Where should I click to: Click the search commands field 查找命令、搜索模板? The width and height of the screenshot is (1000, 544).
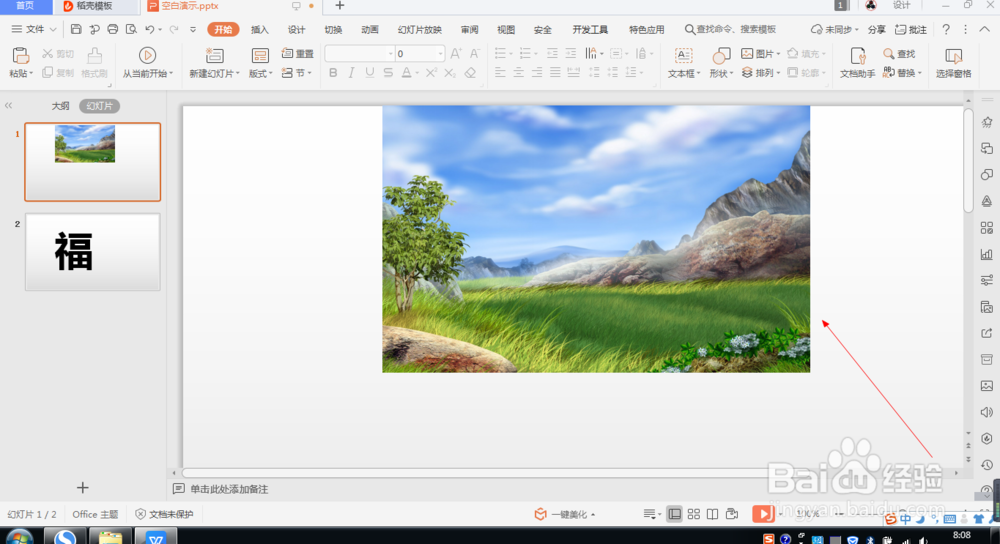point(730,29)
